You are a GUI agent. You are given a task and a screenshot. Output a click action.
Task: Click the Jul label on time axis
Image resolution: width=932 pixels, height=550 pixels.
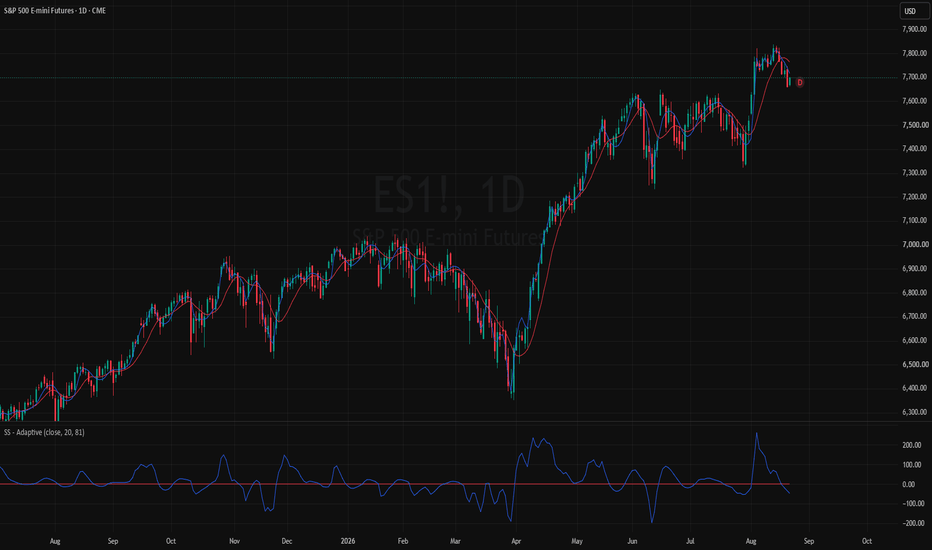pos(690,541)
